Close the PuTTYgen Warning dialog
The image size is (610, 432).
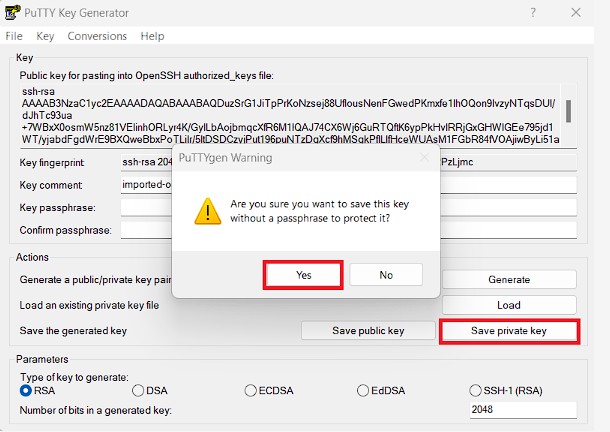(x=425, y=158)
